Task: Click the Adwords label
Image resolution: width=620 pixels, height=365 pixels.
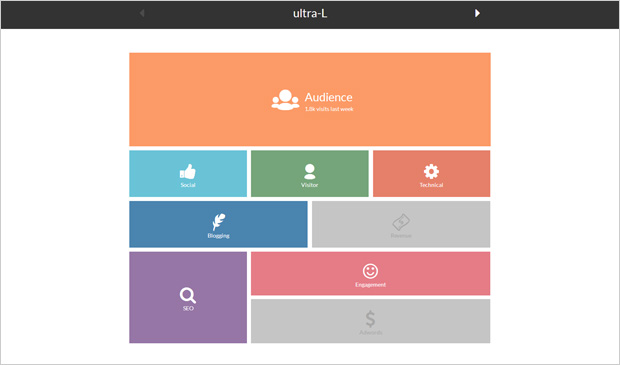Action: point(371,333)
